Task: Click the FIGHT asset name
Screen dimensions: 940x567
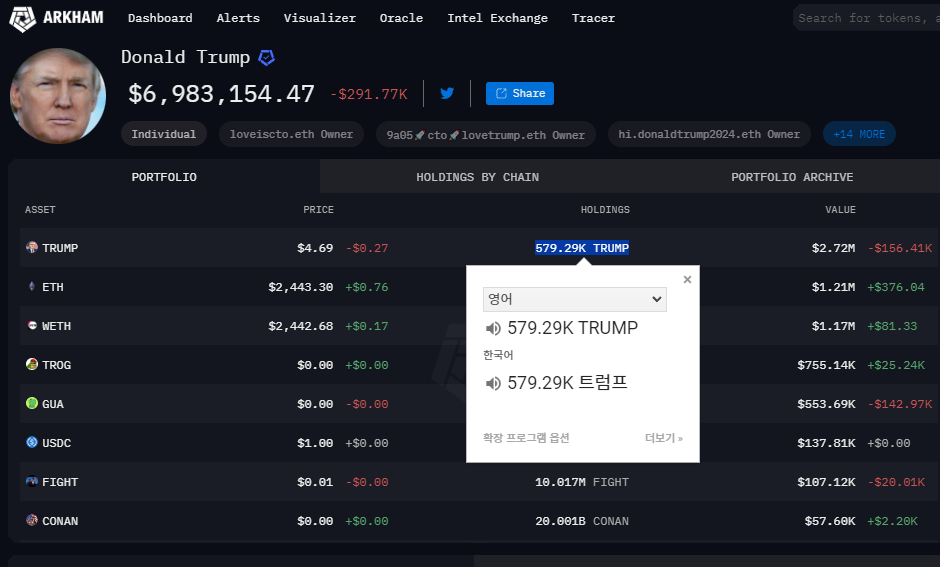Action: pyautogui.click(x=60, y=482)
